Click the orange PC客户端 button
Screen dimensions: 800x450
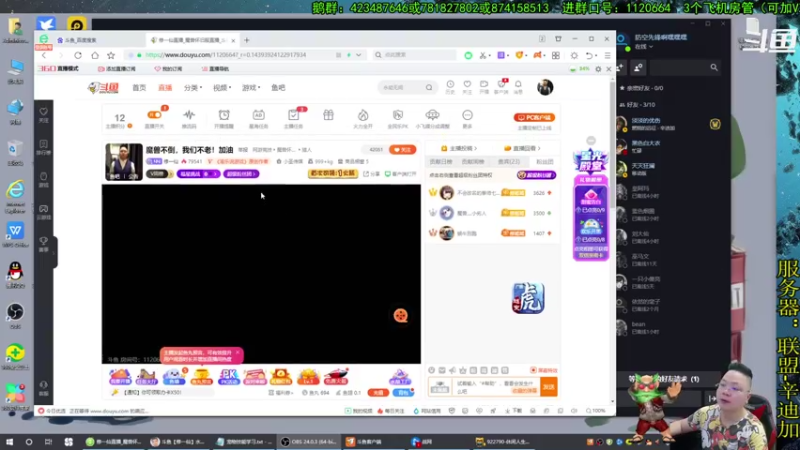pyautogui.click(x=534, y=117)
